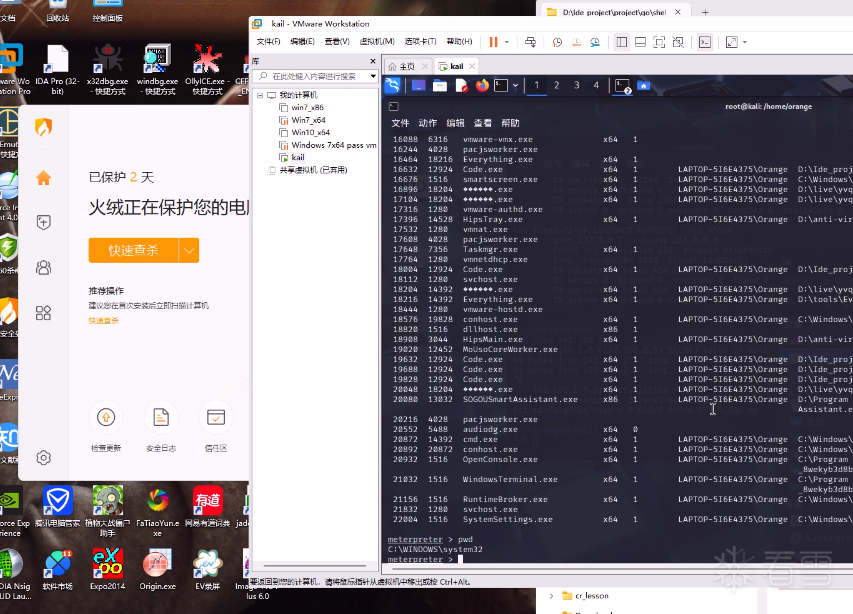Toggle the thumbnail bar view icon
Image resolution: width=853 pixels, height=614 pixels.
click(640, 42)
